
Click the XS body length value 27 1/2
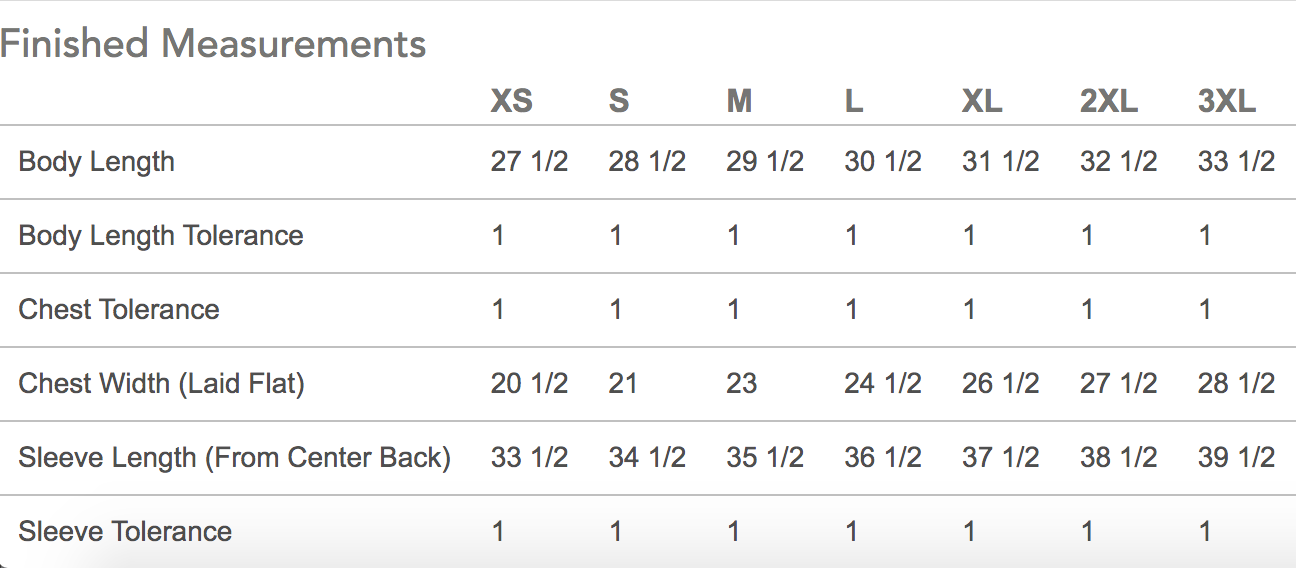[529, 162]
